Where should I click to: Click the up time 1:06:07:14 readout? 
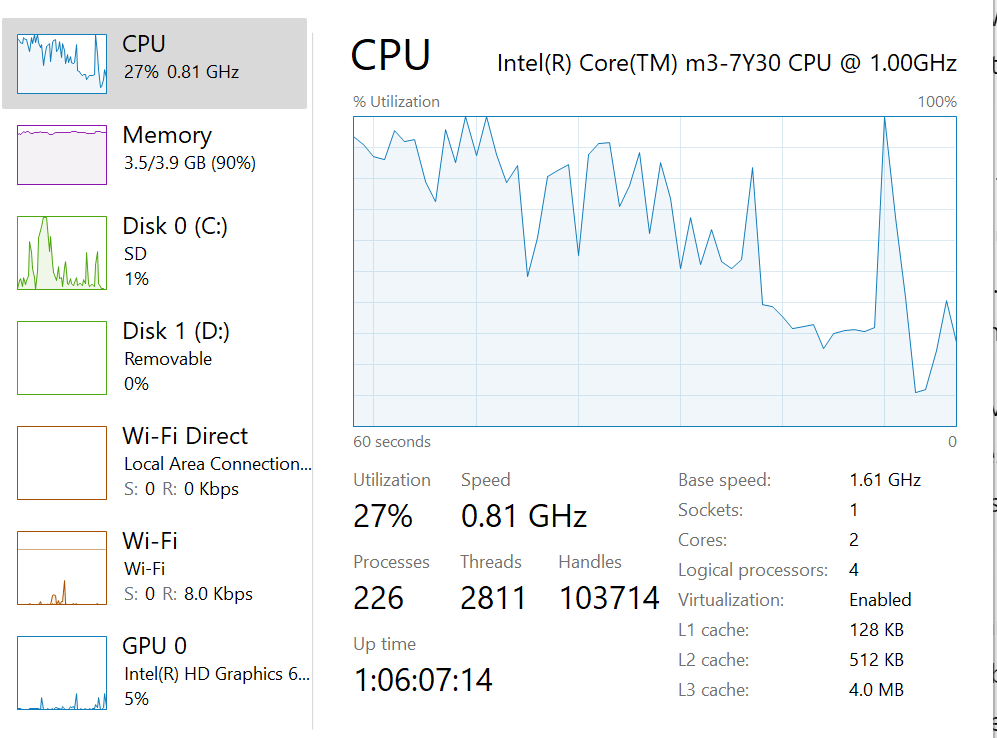pyautogui.click(x=423, y=680)
